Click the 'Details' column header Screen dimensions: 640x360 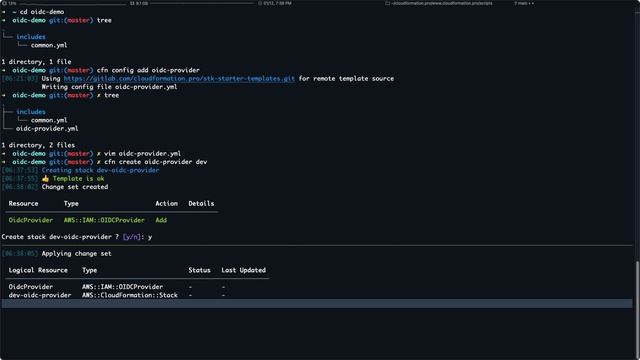[201, 203]
